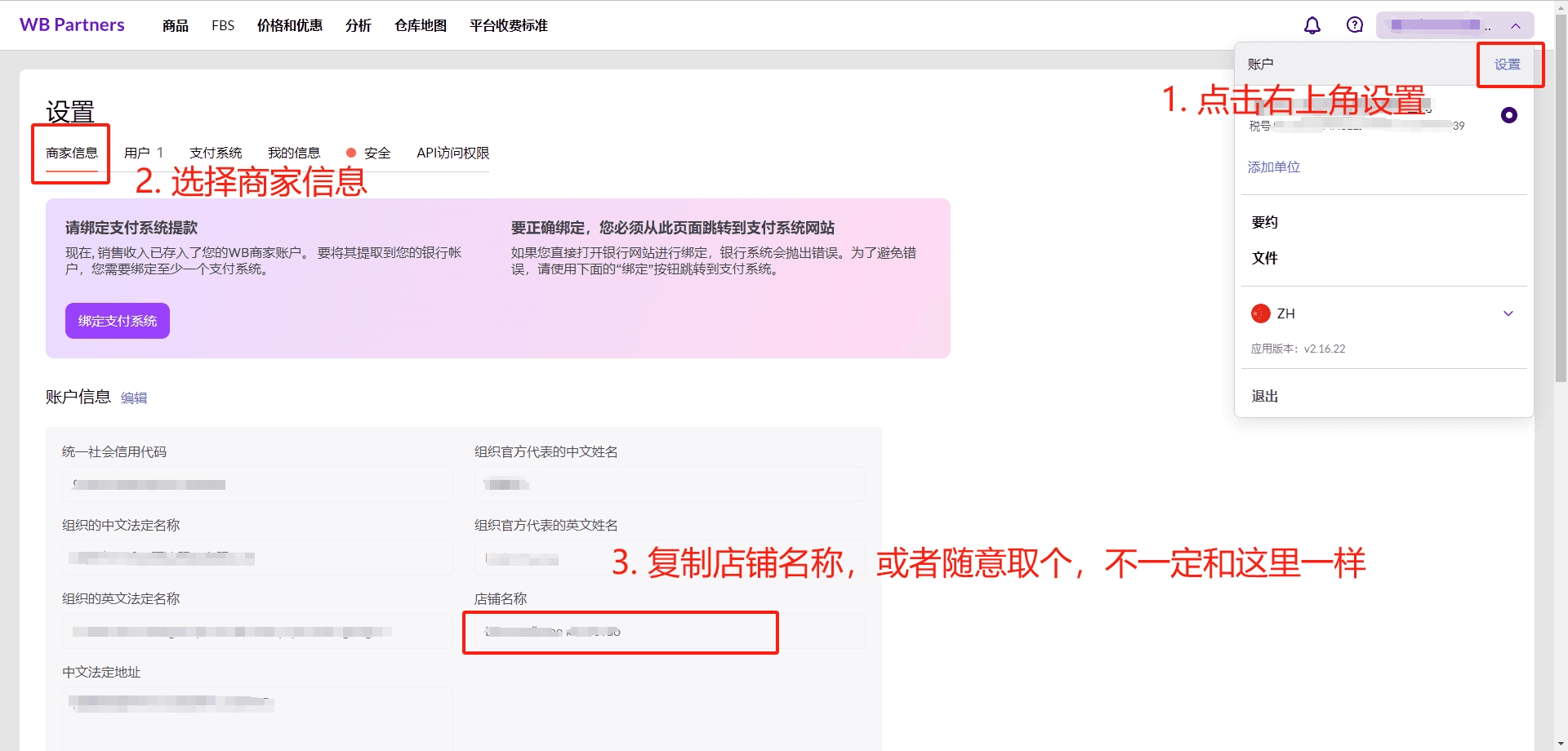Viewport: 1568px width, 751px height.
Task: Click the 店铺名称 input field
Action: click(670, 631)
